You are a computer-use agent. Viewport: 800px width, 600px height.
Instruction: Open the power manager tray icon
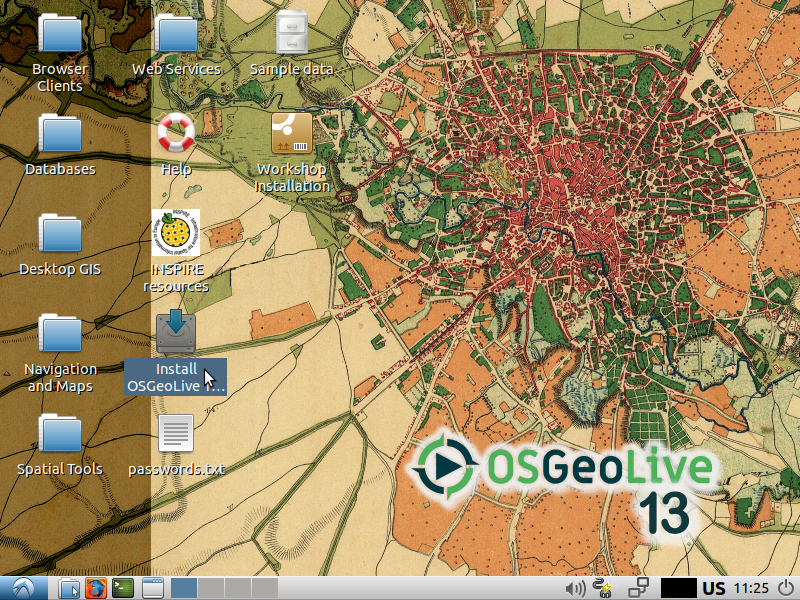tap(603, 588)
